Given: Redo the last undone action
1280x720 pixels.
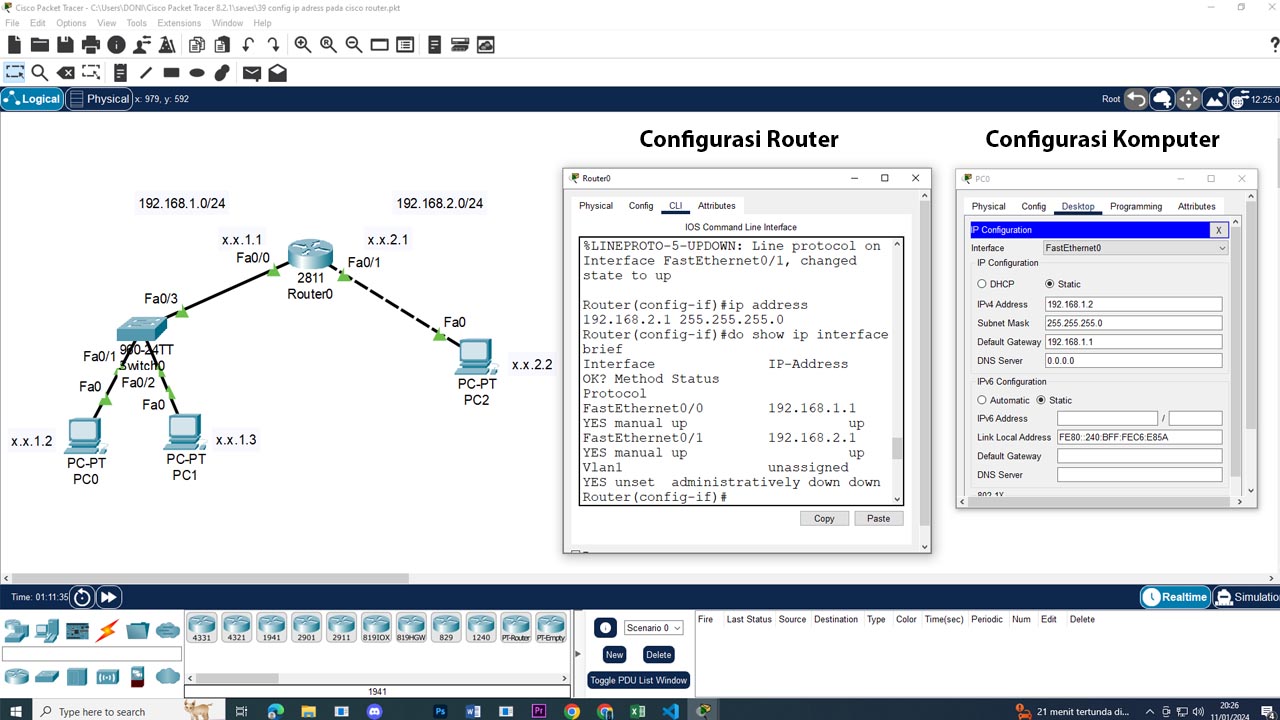Looking at the screenshot, I should 273,45.
